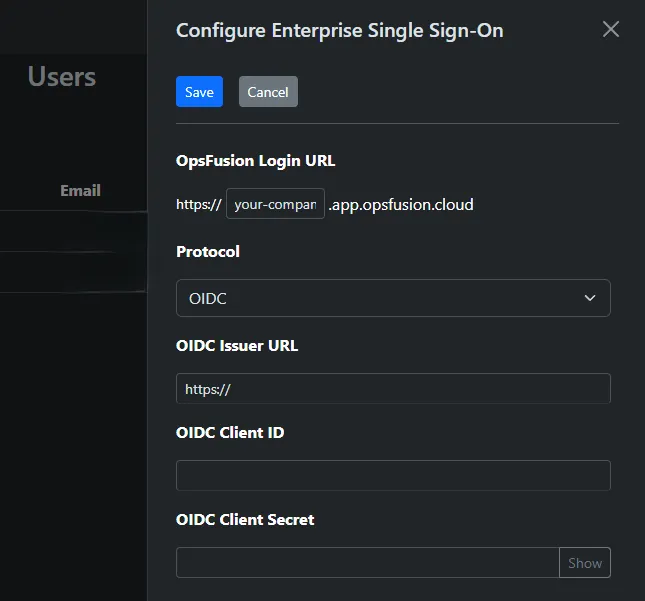
Task: Click the gray Cancel button
Action: coord(268,92)
